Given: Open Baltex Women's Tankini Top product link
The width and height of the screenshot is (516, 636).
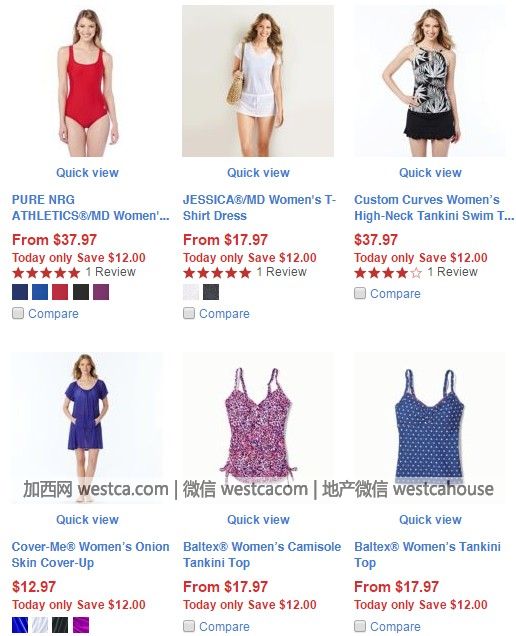Looking at the screenshot, I should pos(427,554).
